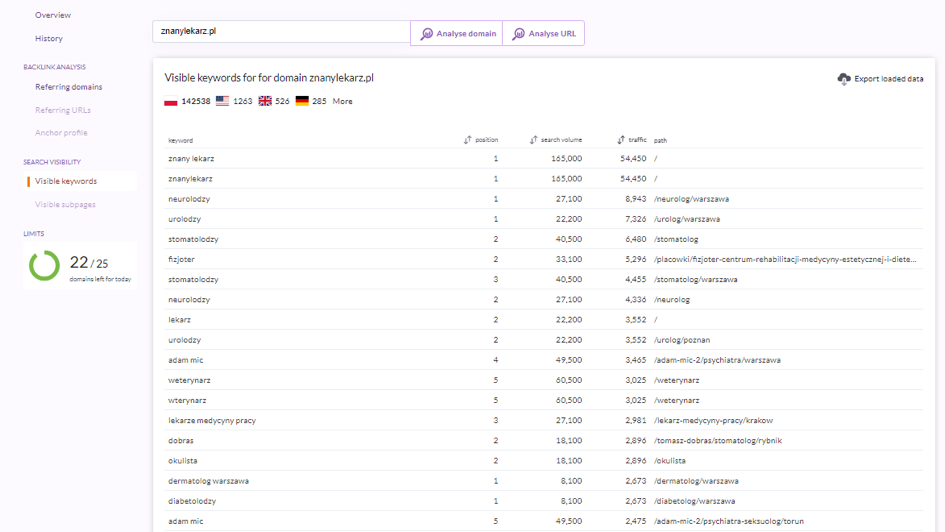Select keyword 'okulista'
Screen dimensions: 945x532
(x=182, y=461)
